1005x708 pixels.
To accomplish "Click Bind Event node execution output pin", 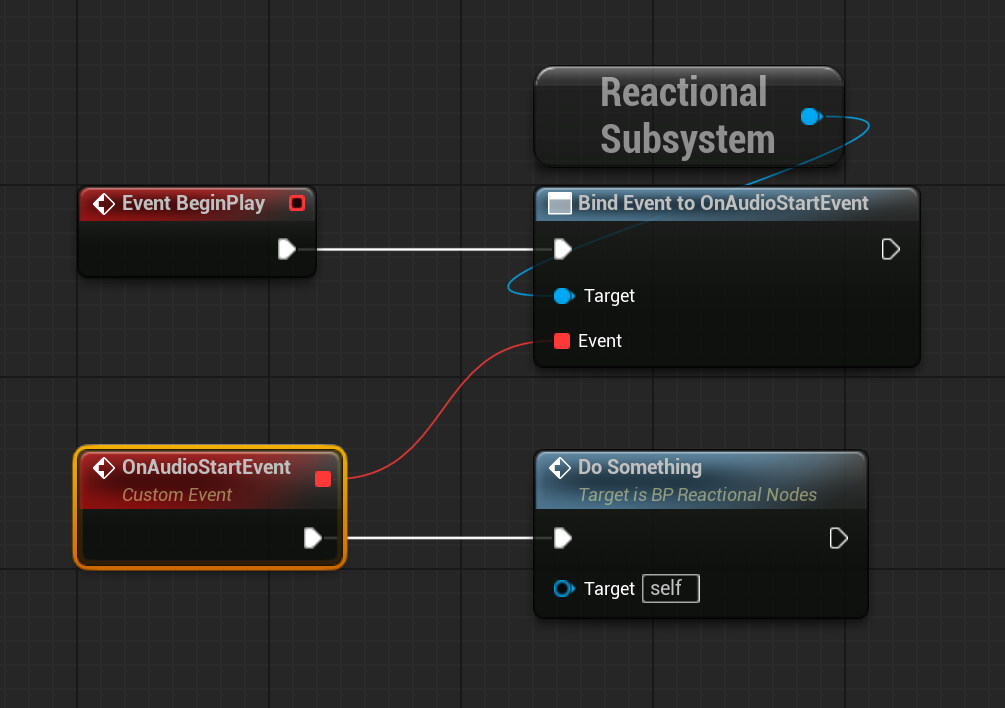I will (890, 249).
